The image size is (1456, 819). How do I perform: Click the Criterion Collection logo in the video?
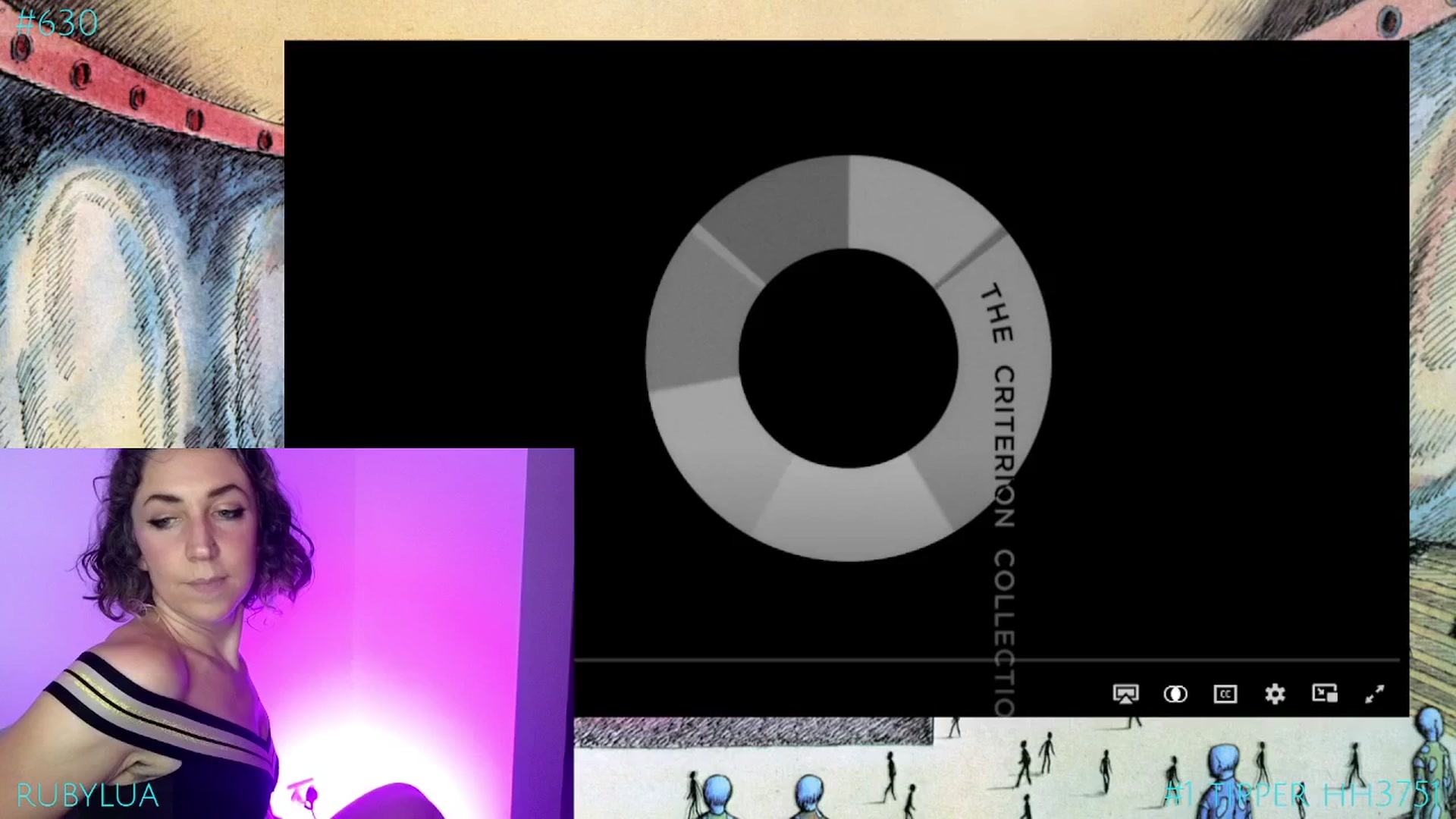pyautogui.click(x=848, y=358)
